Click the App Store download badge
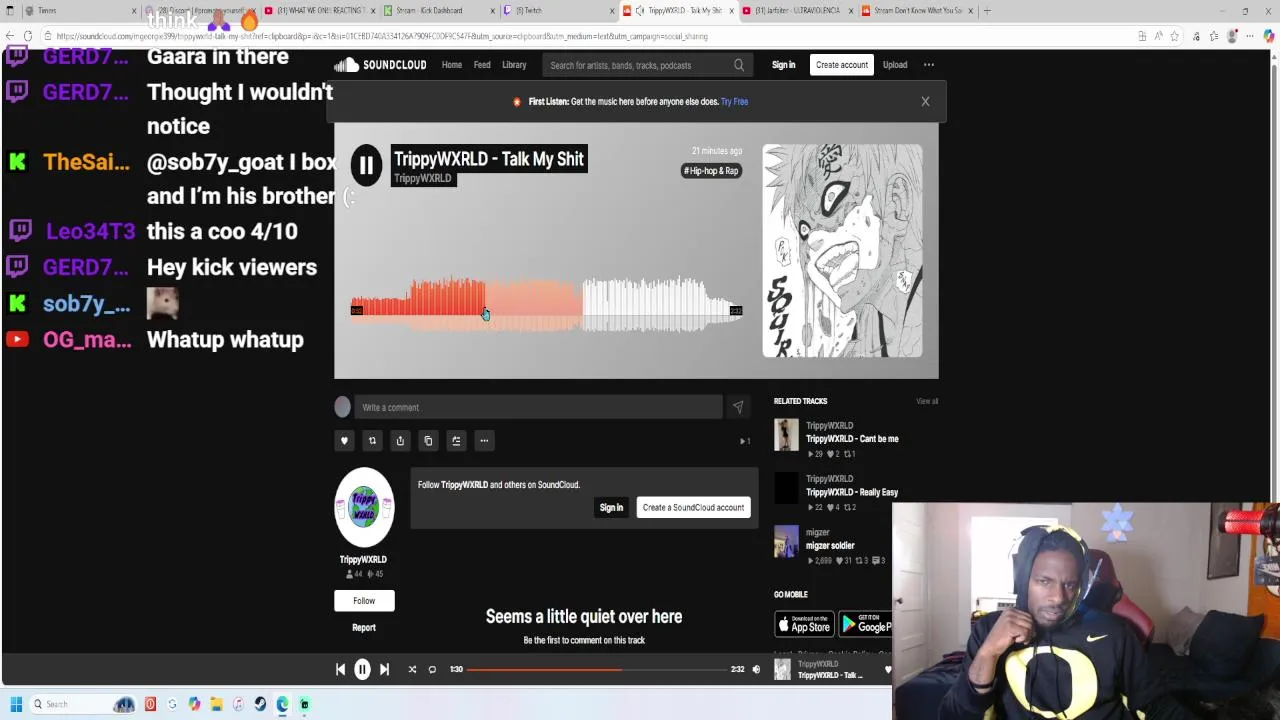Image resolution: width=1280 pixels, height=720 pixels. (x=804, y=625)
